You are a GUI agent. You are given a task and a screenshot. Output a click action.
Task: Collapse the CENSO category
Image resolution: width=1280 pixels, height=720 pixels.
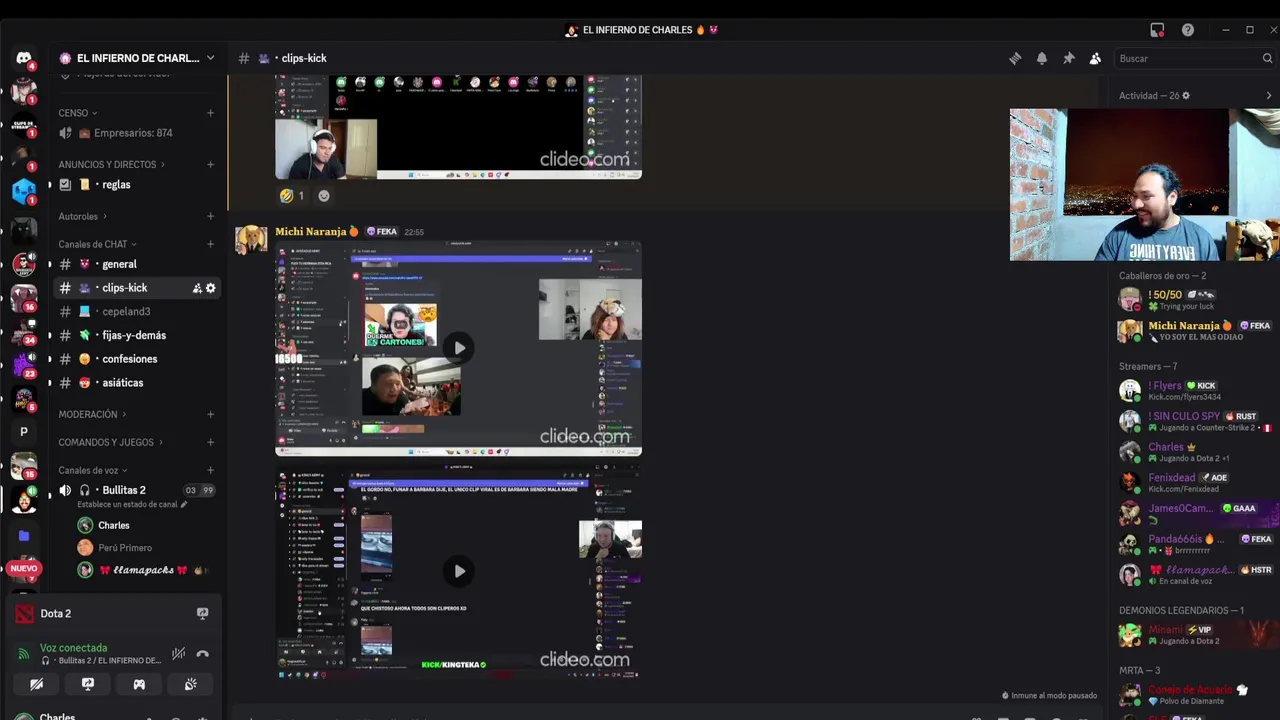pos(78,113)
